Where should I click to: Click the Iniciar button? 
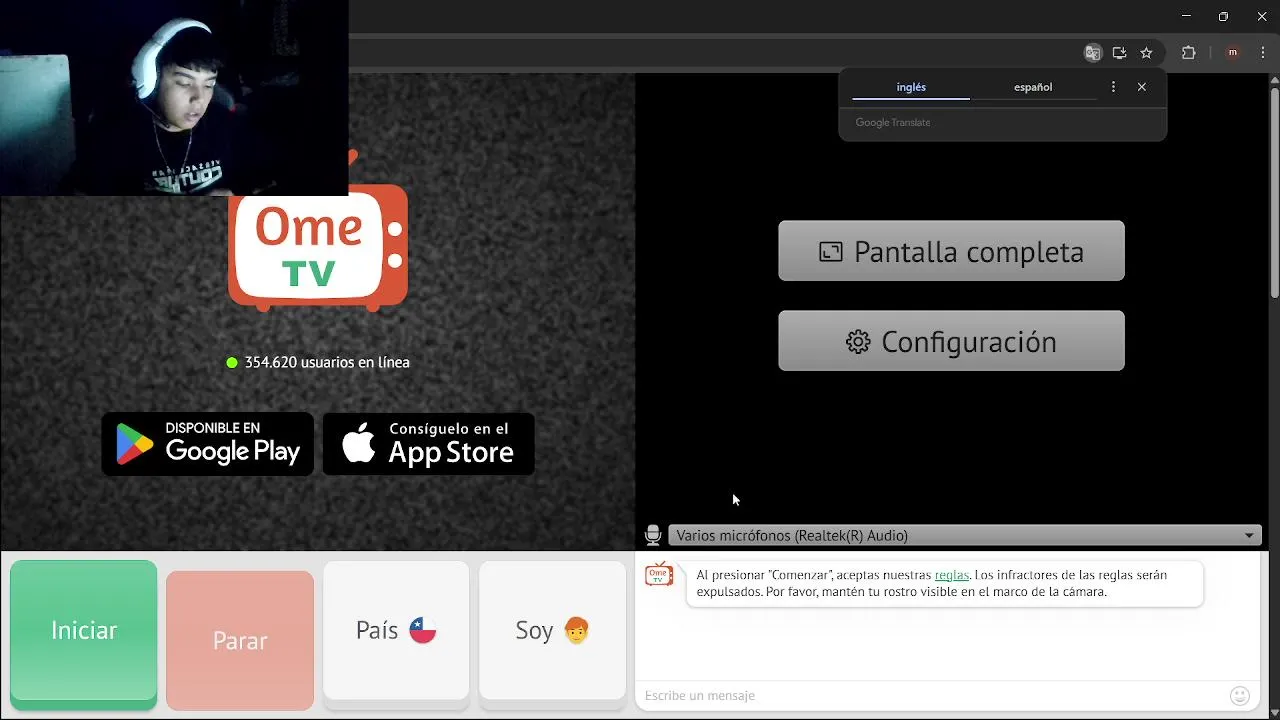84,631
